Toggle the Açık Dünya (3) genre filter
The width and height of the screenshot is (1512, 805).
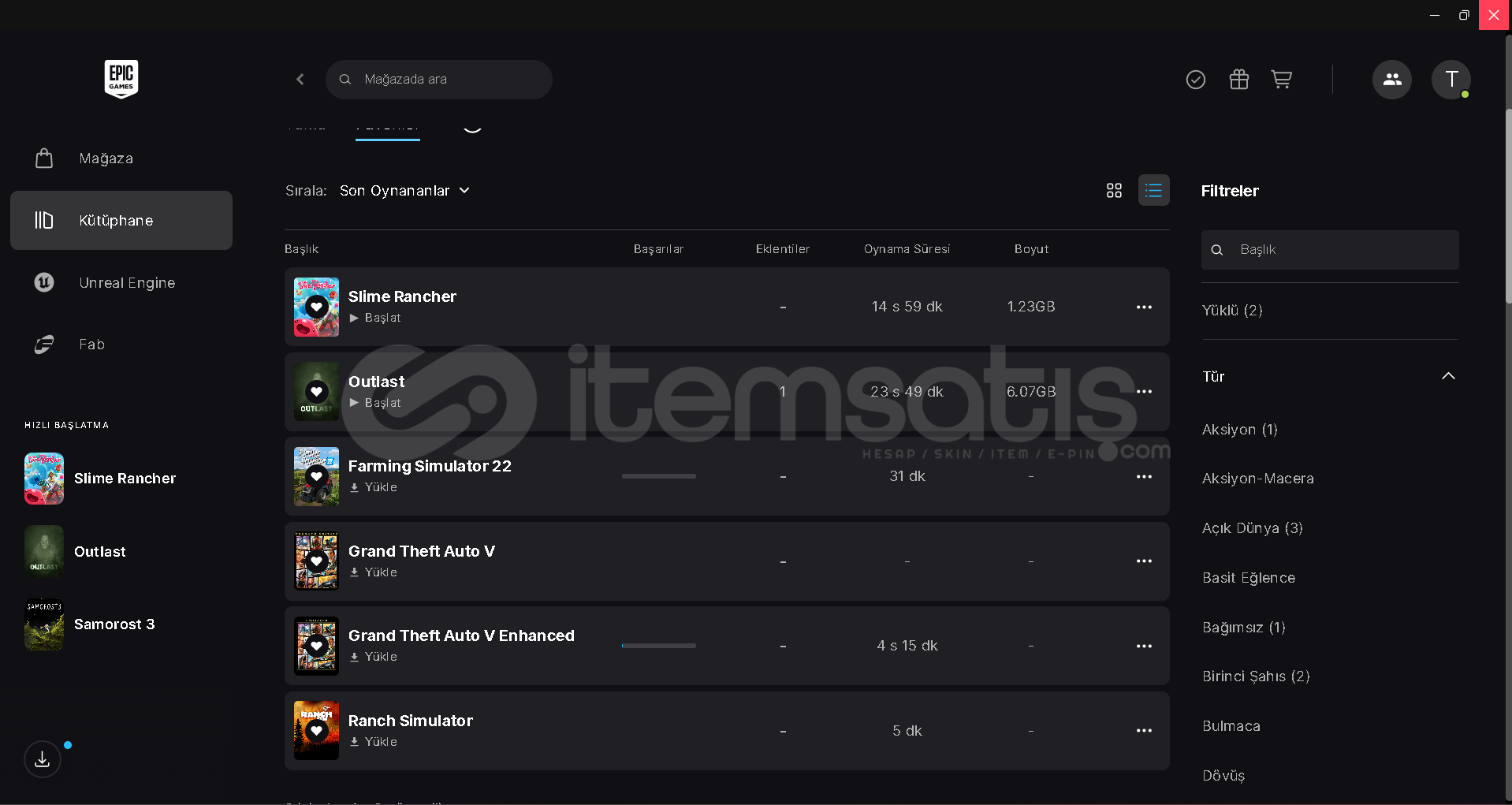point(1253,528)
